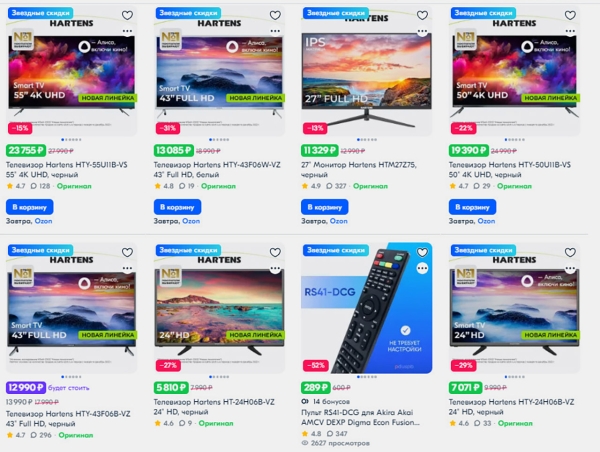Open more options on 50" 4K UHD TV card
Viewport: 600px width, 452px height.
click(x=570, y=31)
